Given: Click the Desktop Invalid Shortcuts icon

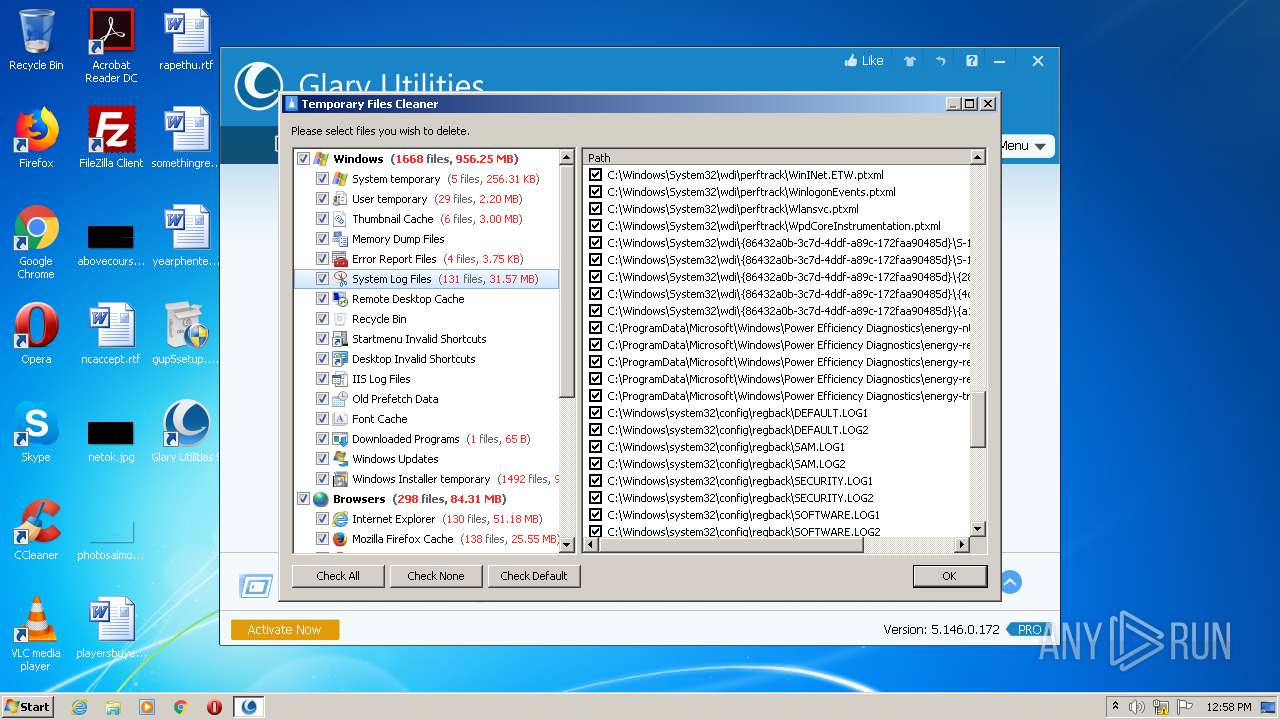Looking at the screenshot, I should point(340,359).
